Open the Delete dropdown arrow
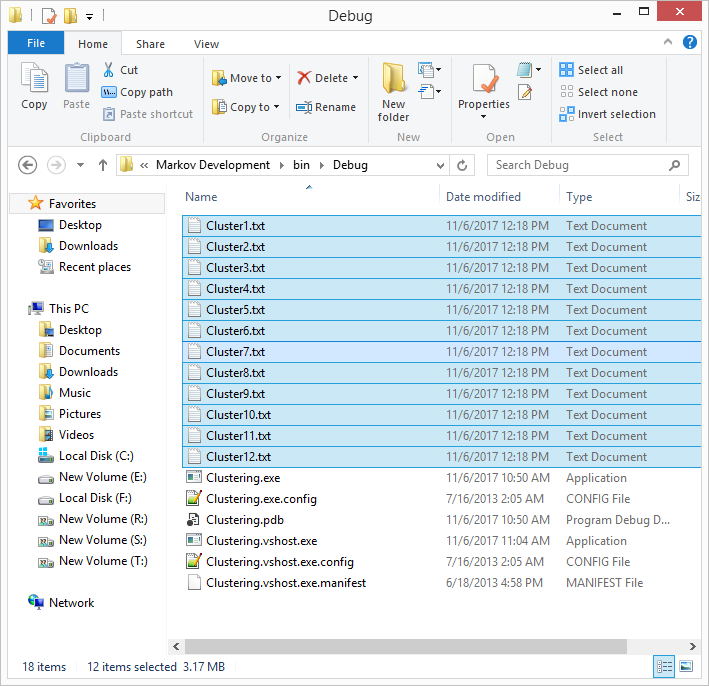This screenshot has width=709, height=686. coord(355,78)
